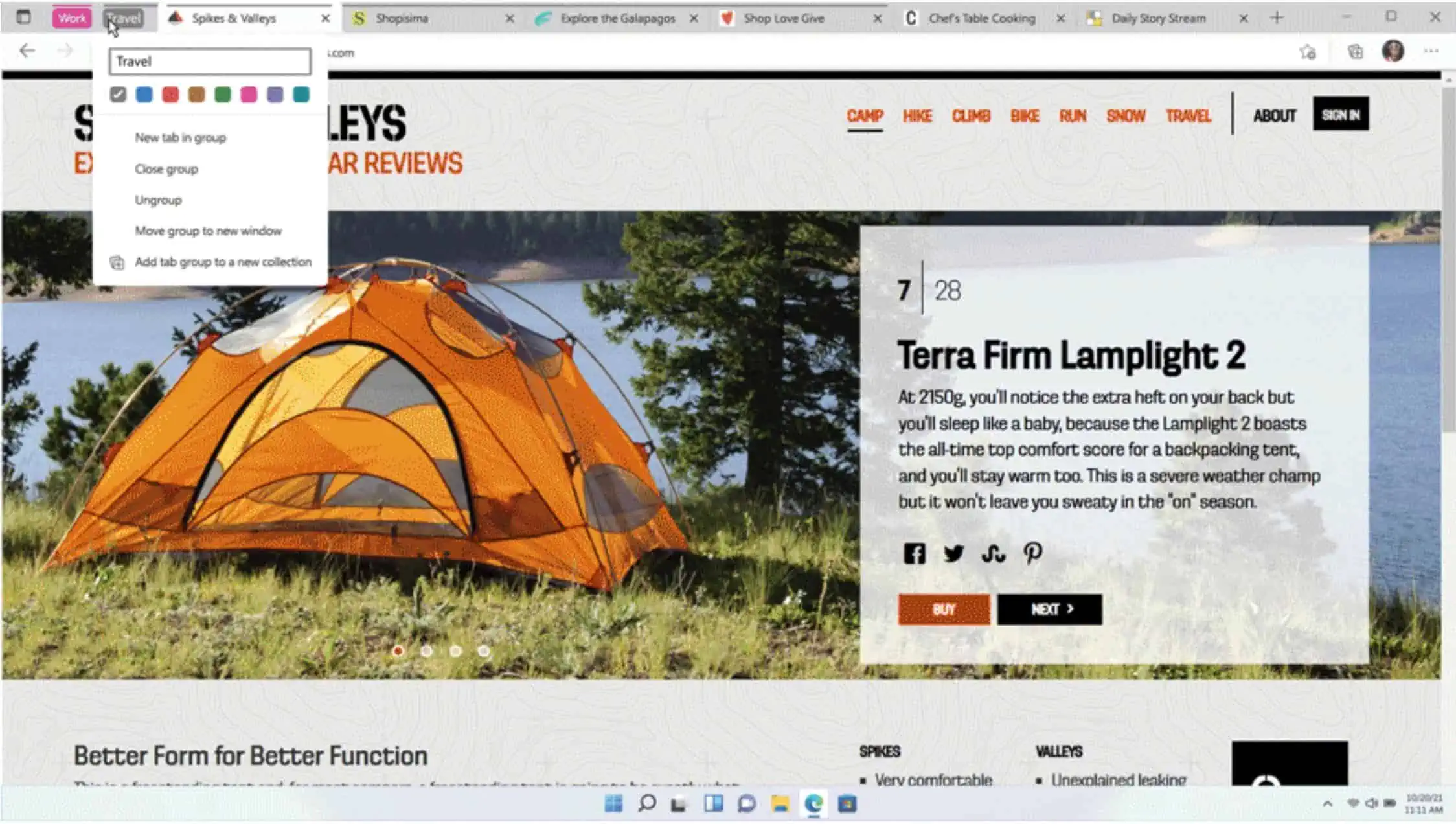Click the BUY button for Lamplight 2

[943, 608]
